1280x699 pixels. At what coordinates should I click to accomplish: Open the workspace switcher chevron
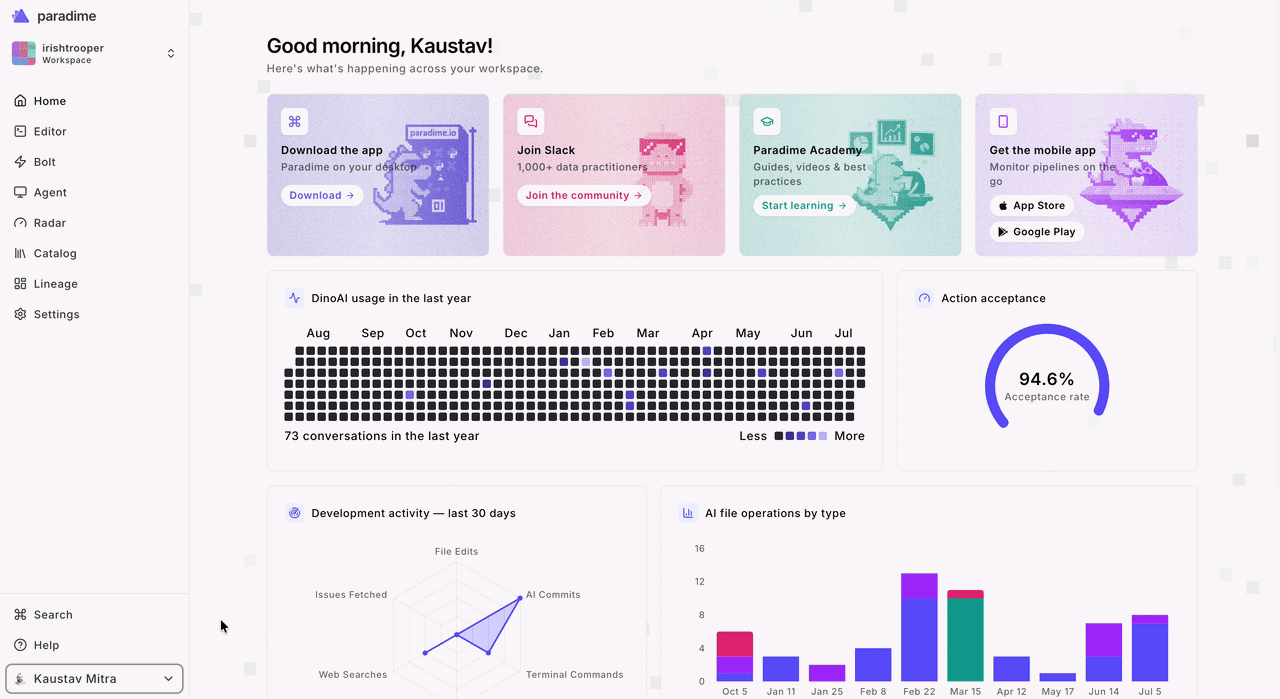(171, 53)
